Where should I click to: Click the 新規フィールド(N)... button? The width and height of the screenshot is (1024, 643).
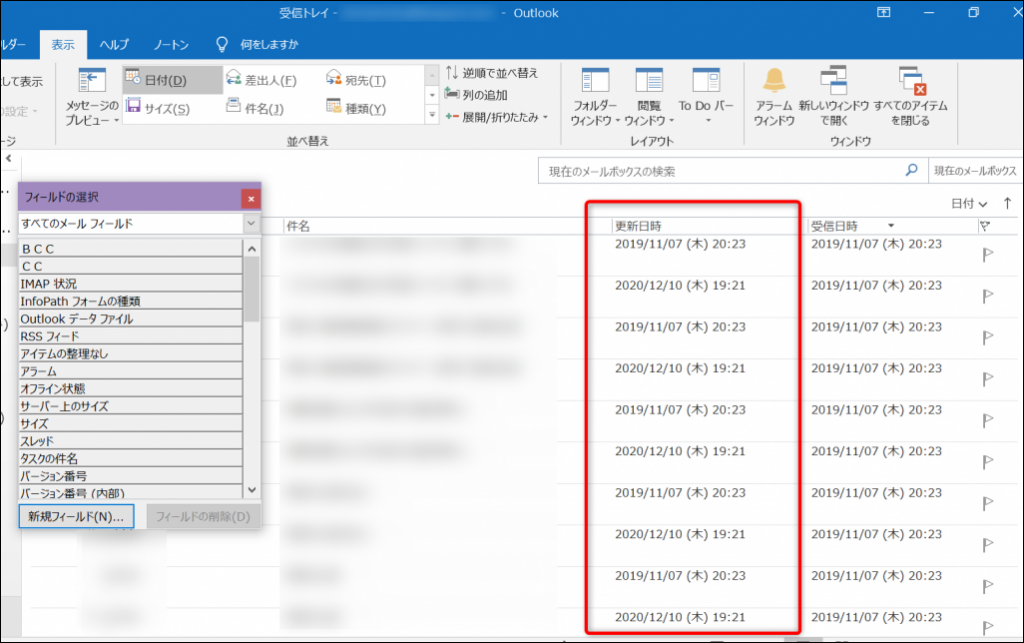coord(76,516)
